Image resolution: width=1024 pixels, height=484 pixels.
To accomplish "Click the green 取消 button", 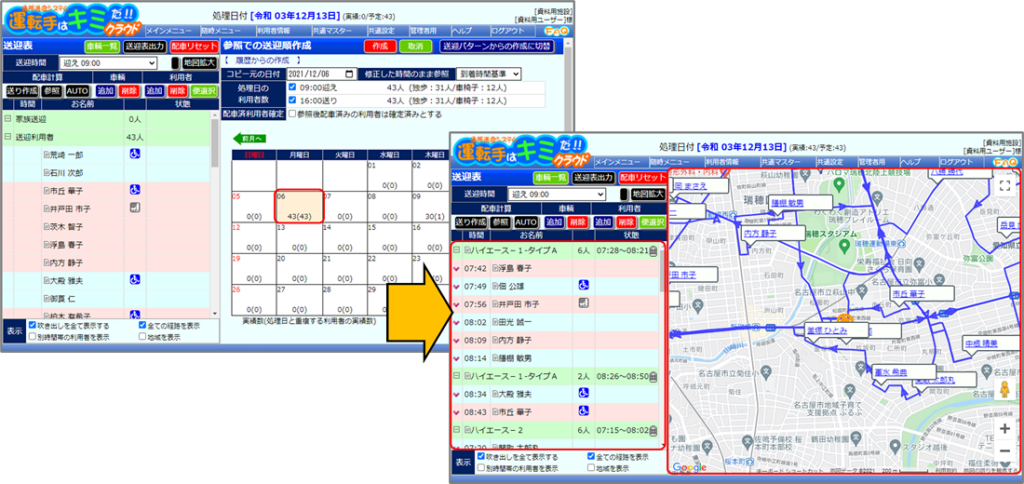I will tap(415, 46).
